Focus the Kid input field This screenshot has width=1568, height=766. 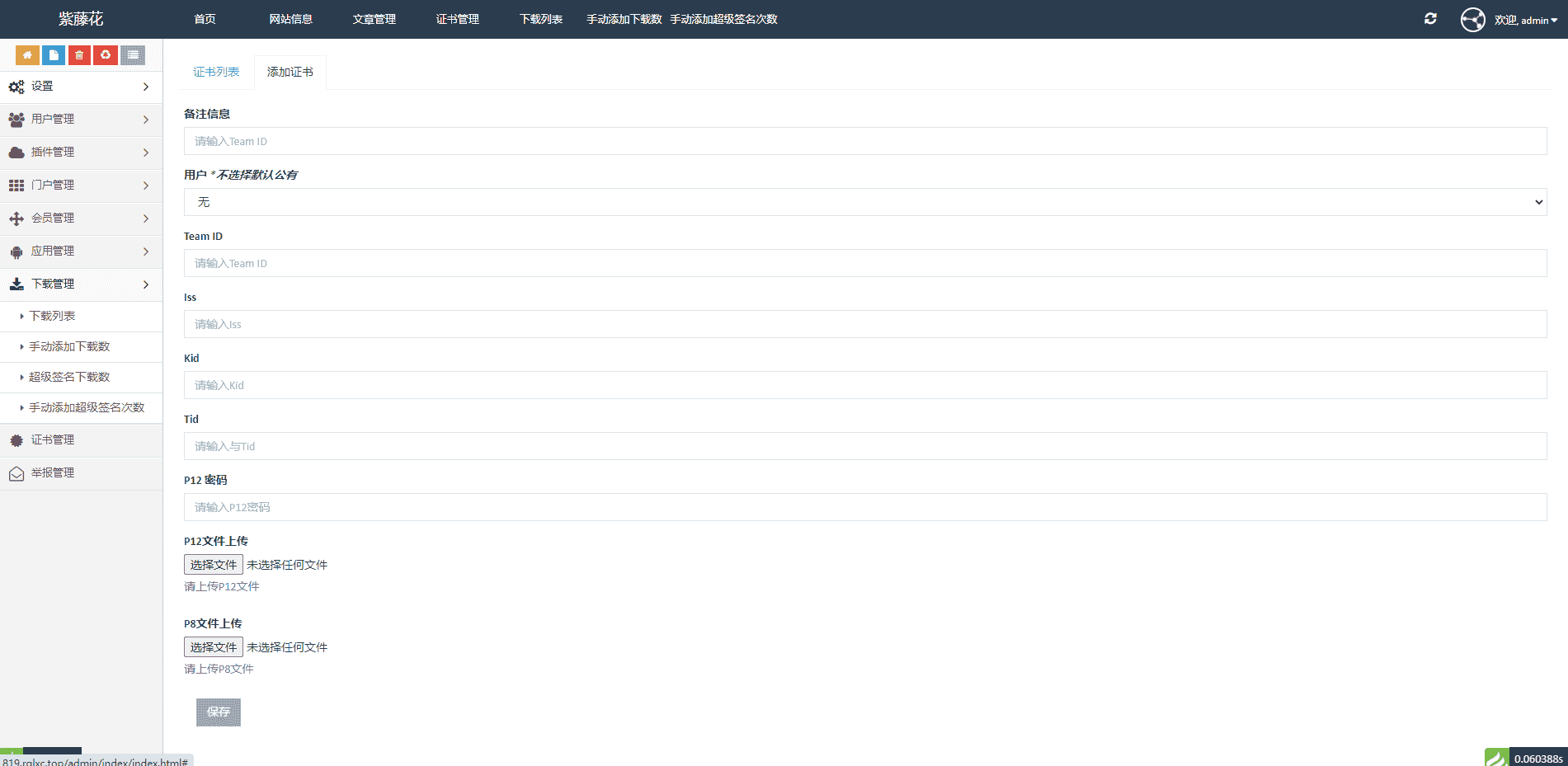click(865, 385)
